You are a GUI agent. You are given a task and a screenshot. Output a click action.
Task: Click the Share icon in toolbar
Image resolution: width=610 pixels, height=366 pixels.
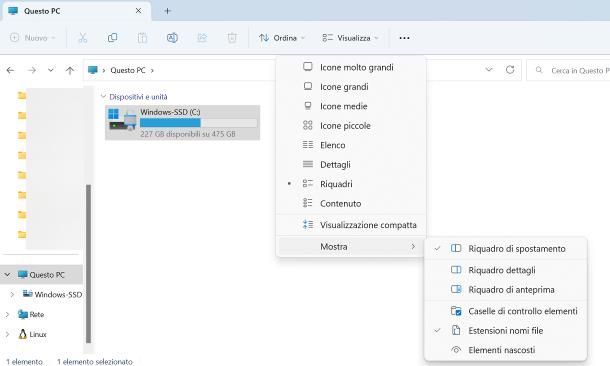coord(202,38)
